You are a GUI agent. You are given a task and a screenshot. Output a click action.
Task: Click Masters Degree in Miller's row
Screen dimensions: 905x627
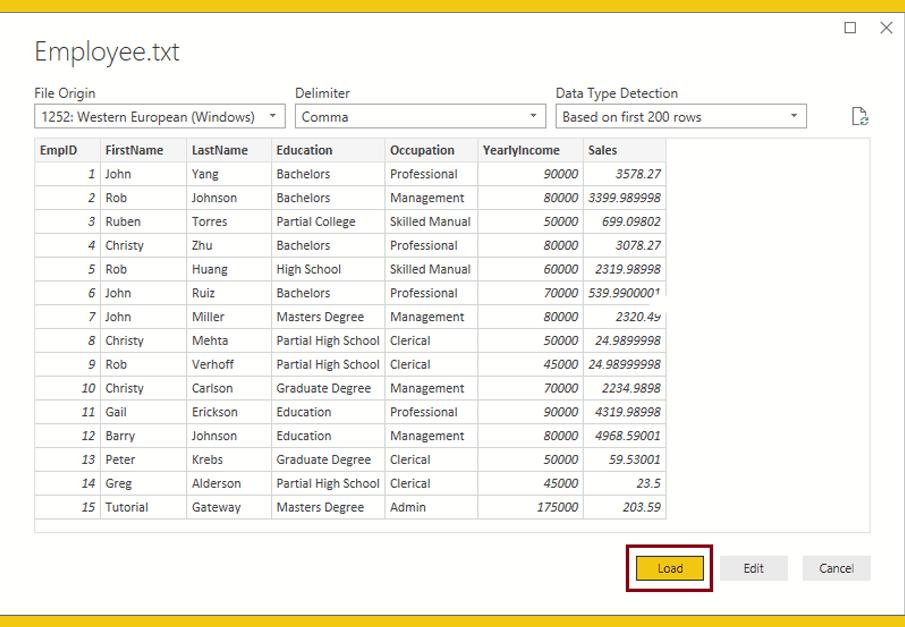(x=328, y=317)
